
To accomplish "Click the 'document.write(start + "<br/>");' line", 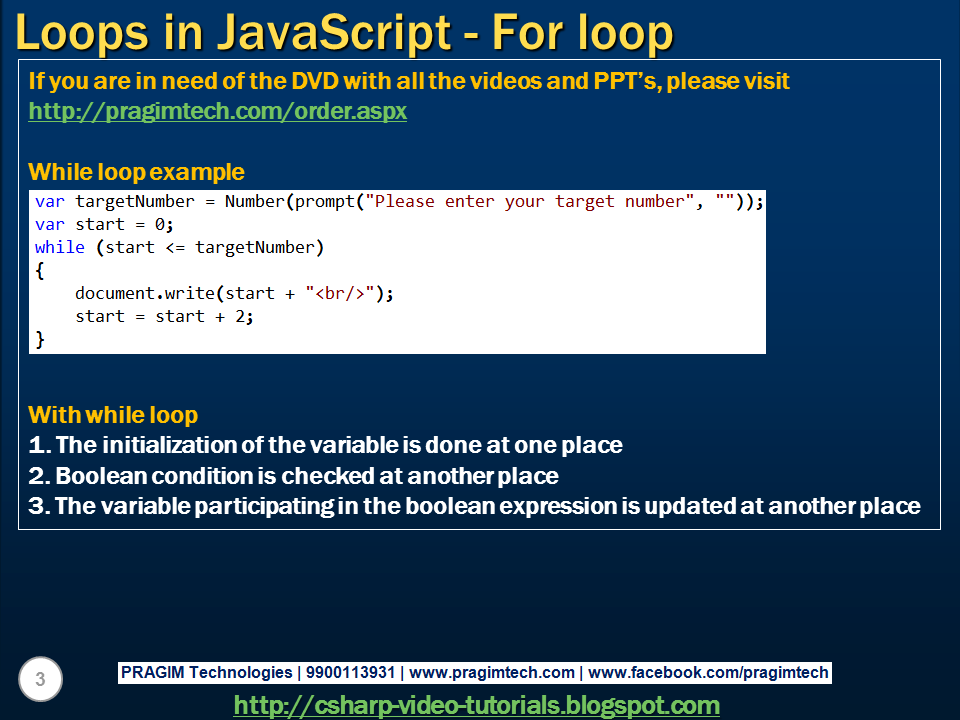I will pos(234,293).
